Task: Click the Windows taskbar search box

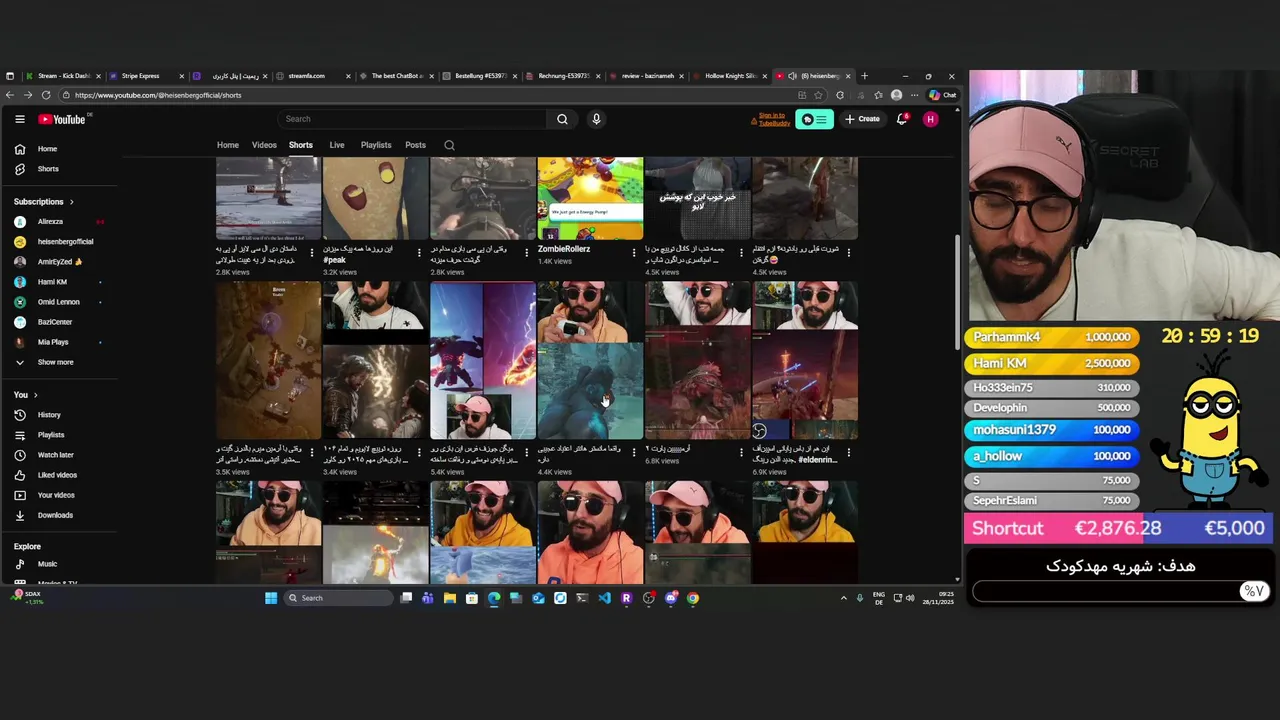Action: point(339,598)
